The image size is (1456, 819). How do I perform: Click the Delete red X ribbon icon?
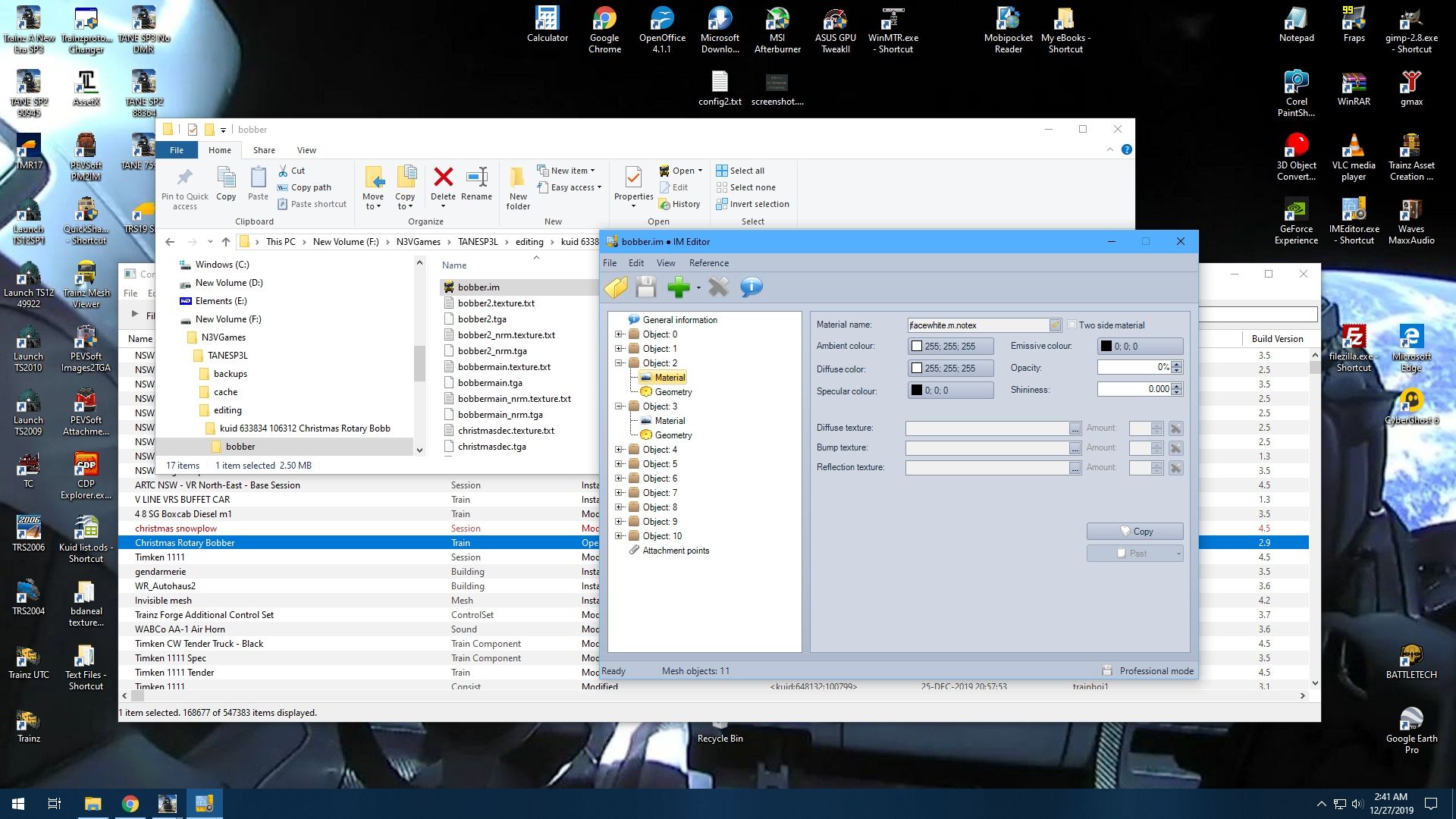(443, 178)
